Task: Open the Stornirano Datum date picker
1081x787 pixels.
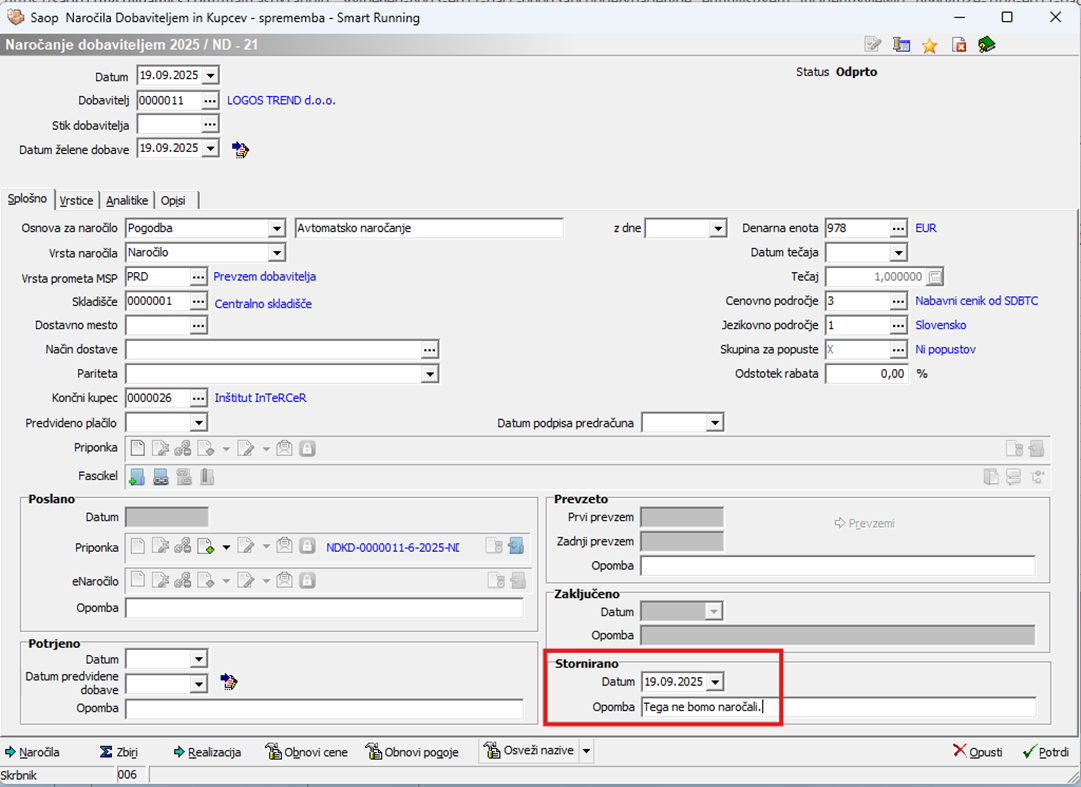Action: click(x=716, y=682)
